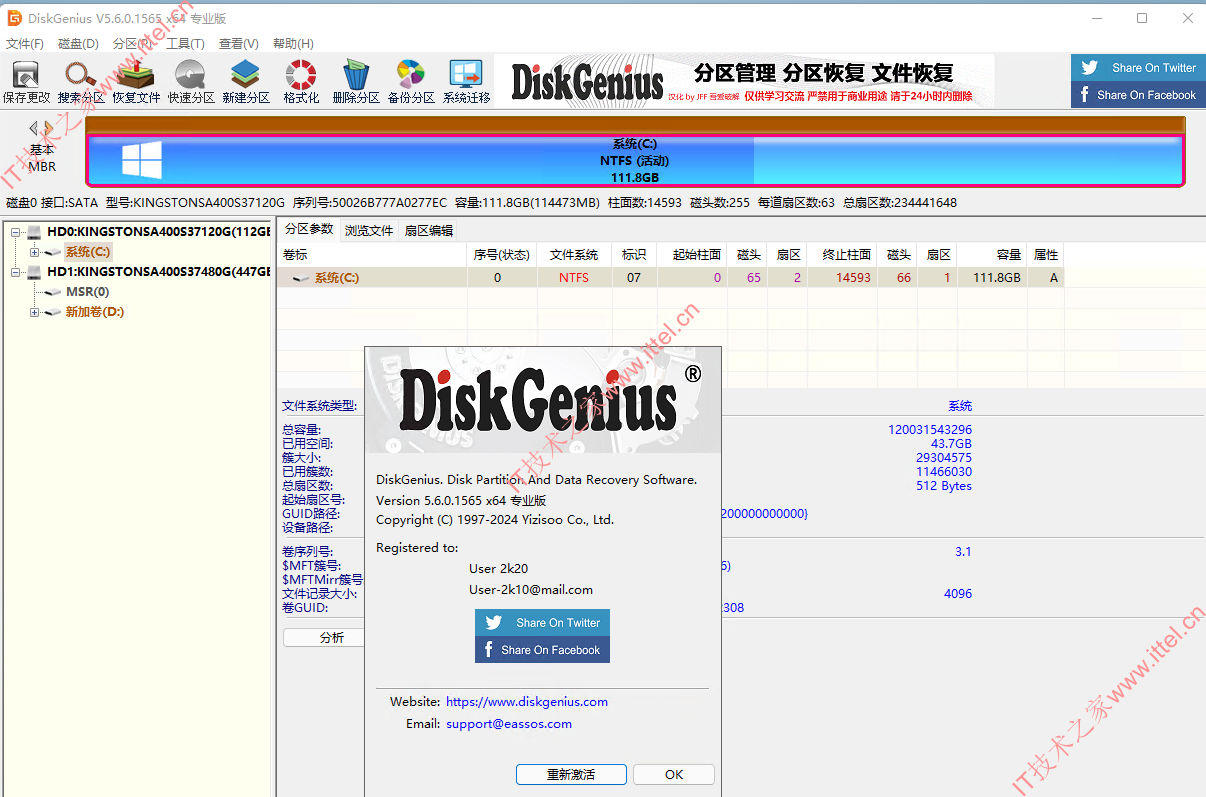Select the 快速分区 quick partition icon
Image resolution: width=1206 pixels, height=797 pixels.
point(191,81)
